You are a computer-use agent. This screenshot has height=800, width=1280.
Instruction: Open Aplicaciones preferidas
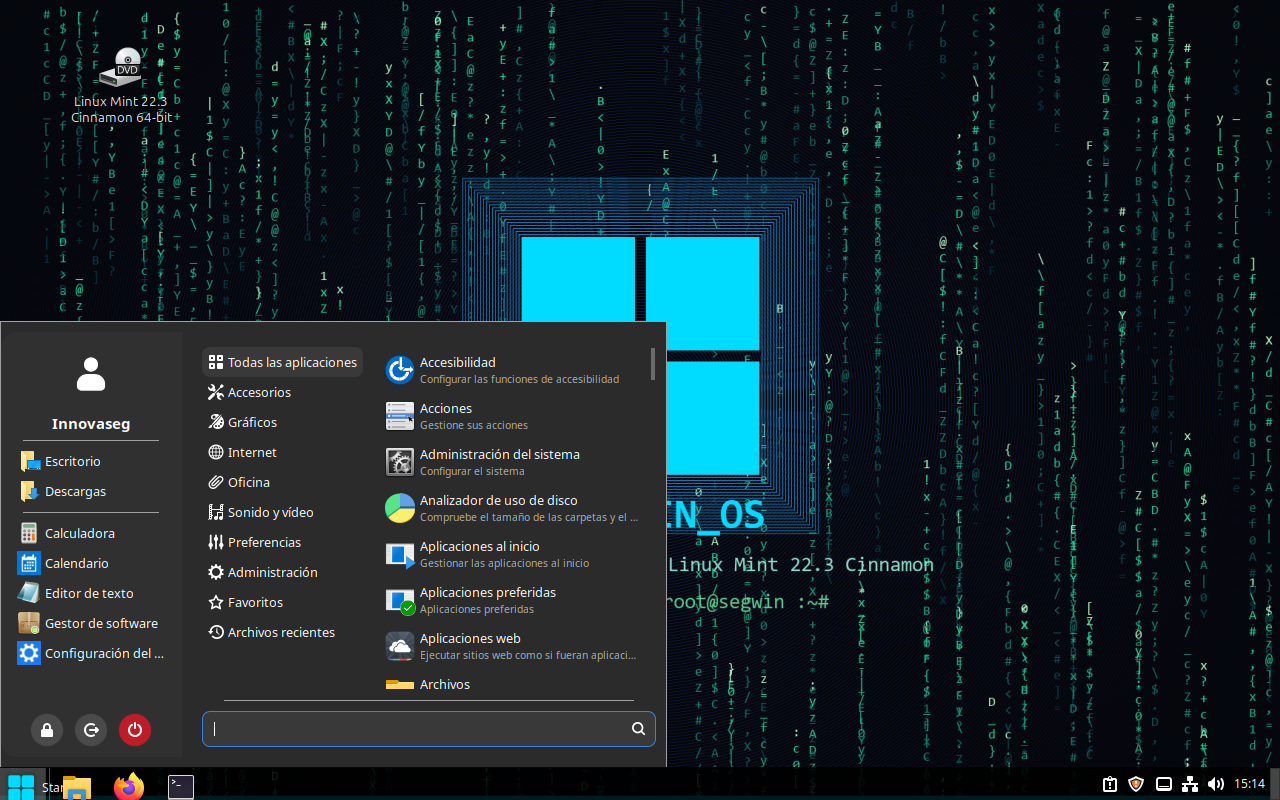pyautogui.click(x=514, y=600)
